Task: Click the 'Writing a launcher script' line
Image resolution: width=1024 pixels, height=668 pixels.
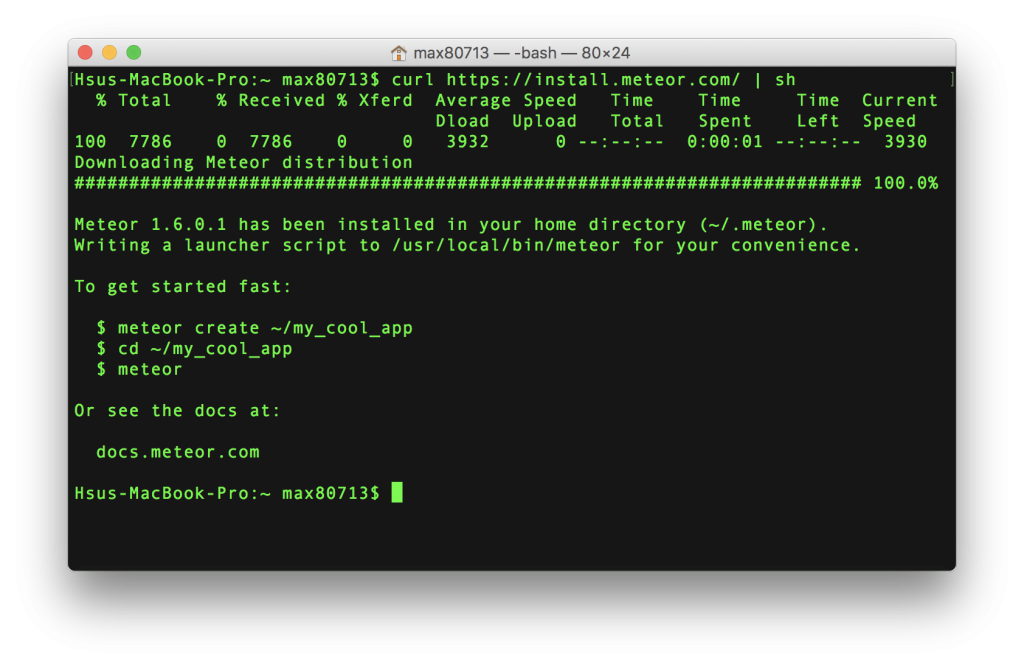Action: [x=467, y=246]
